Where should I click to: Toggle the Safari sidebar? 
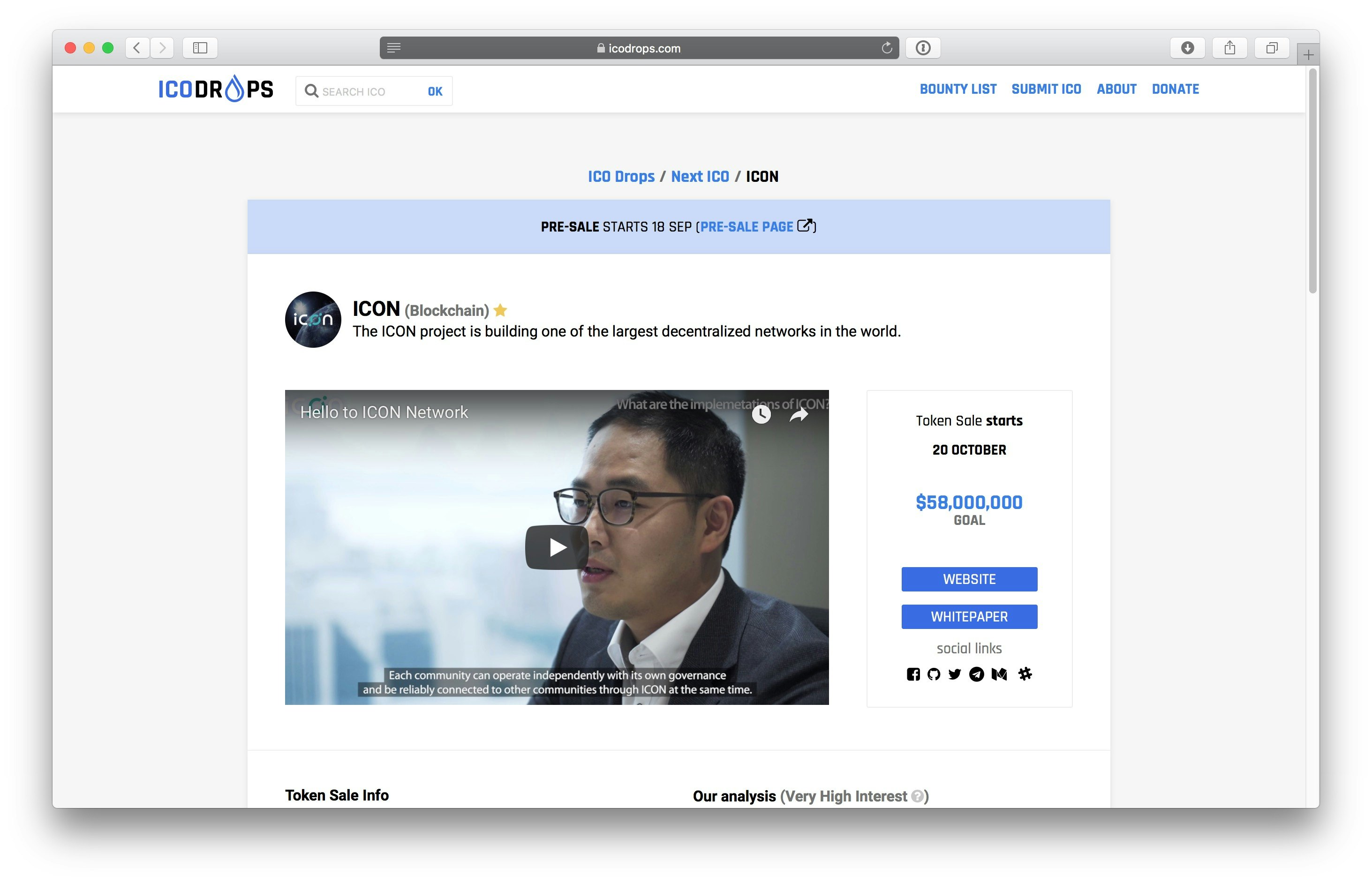click(x=200, y=48)
